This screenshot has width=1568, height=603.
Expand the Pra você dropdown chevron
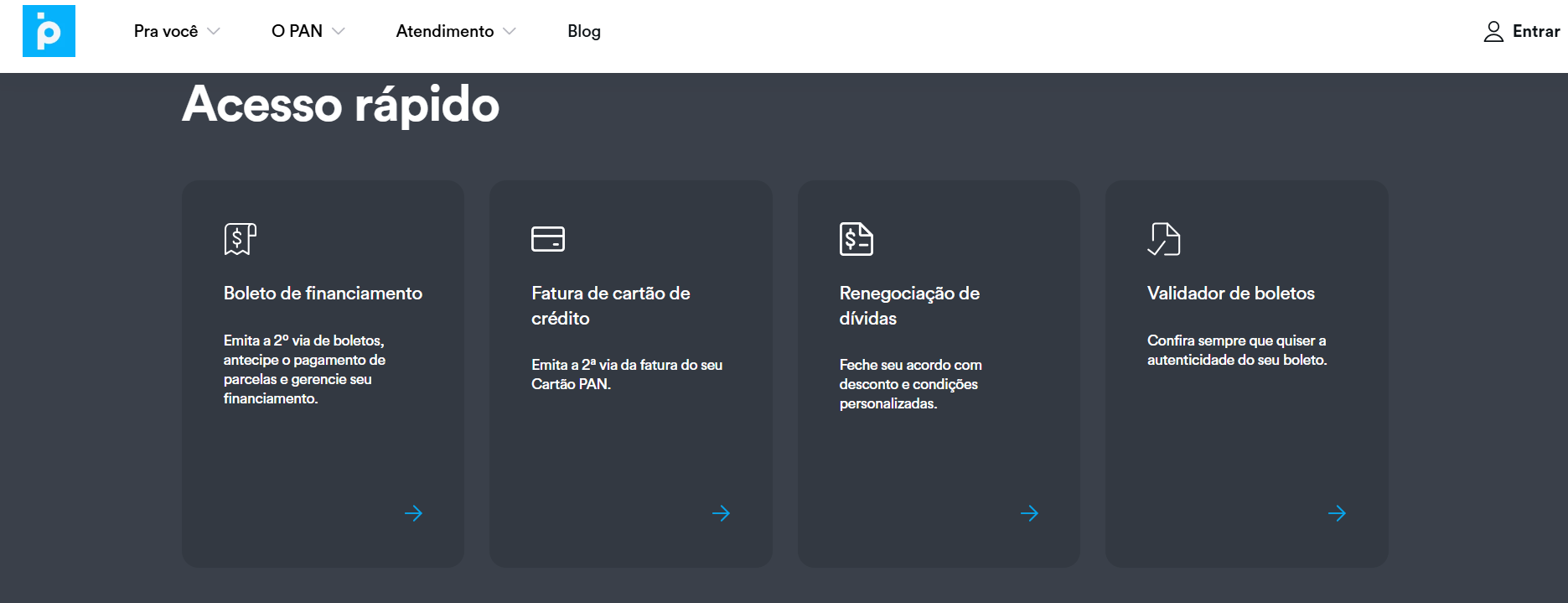tap(214, 32)
